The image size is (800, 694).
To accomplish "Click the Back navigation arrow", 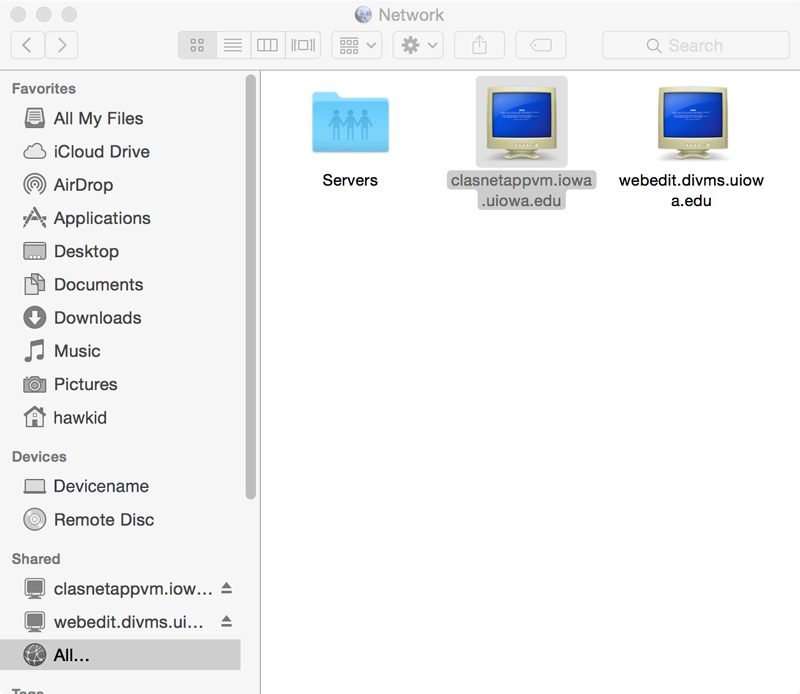I will 27,45.
